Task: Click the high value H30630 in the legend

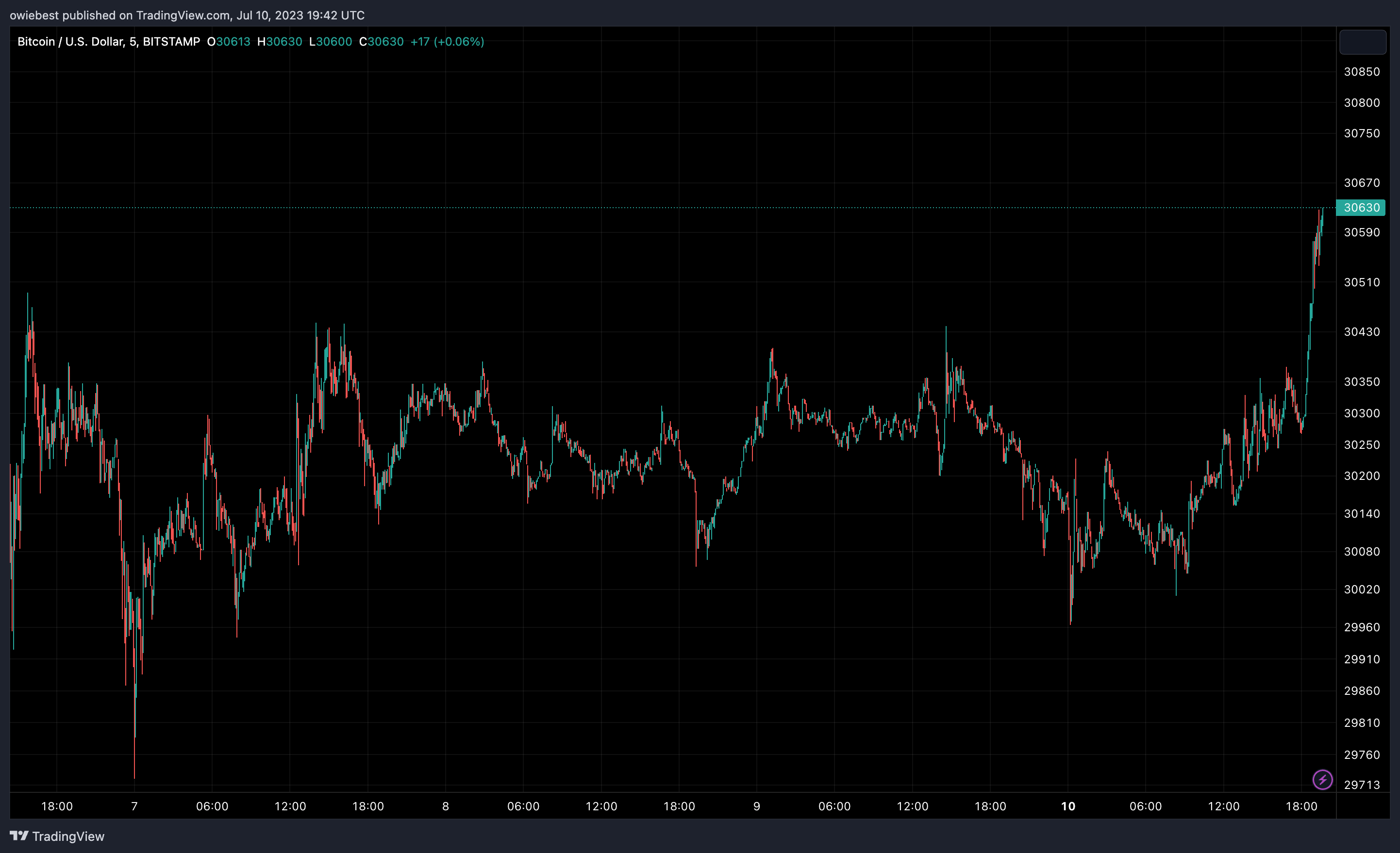Action: 280,41
